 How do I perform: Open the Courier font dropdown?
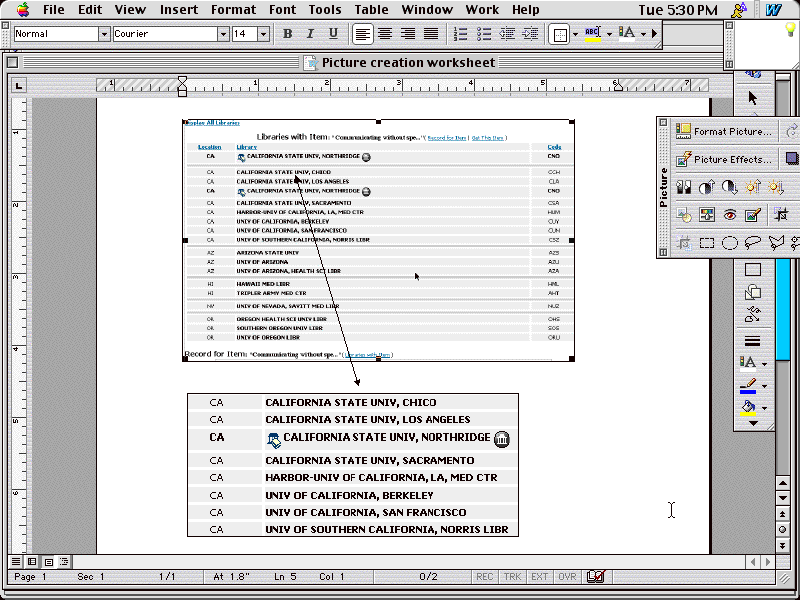coord(223,34)
